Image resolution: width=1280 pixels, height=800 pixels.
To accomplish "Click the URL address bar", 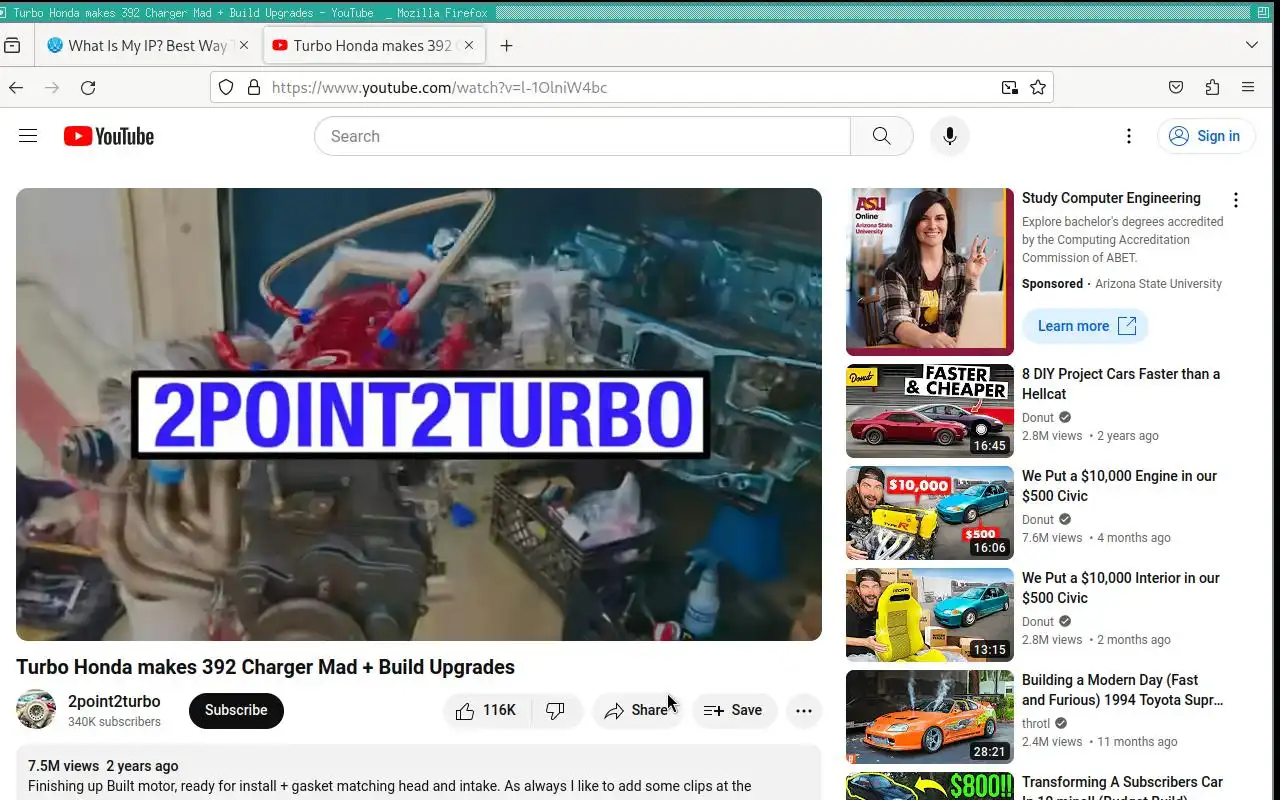I will pos(630,88).
